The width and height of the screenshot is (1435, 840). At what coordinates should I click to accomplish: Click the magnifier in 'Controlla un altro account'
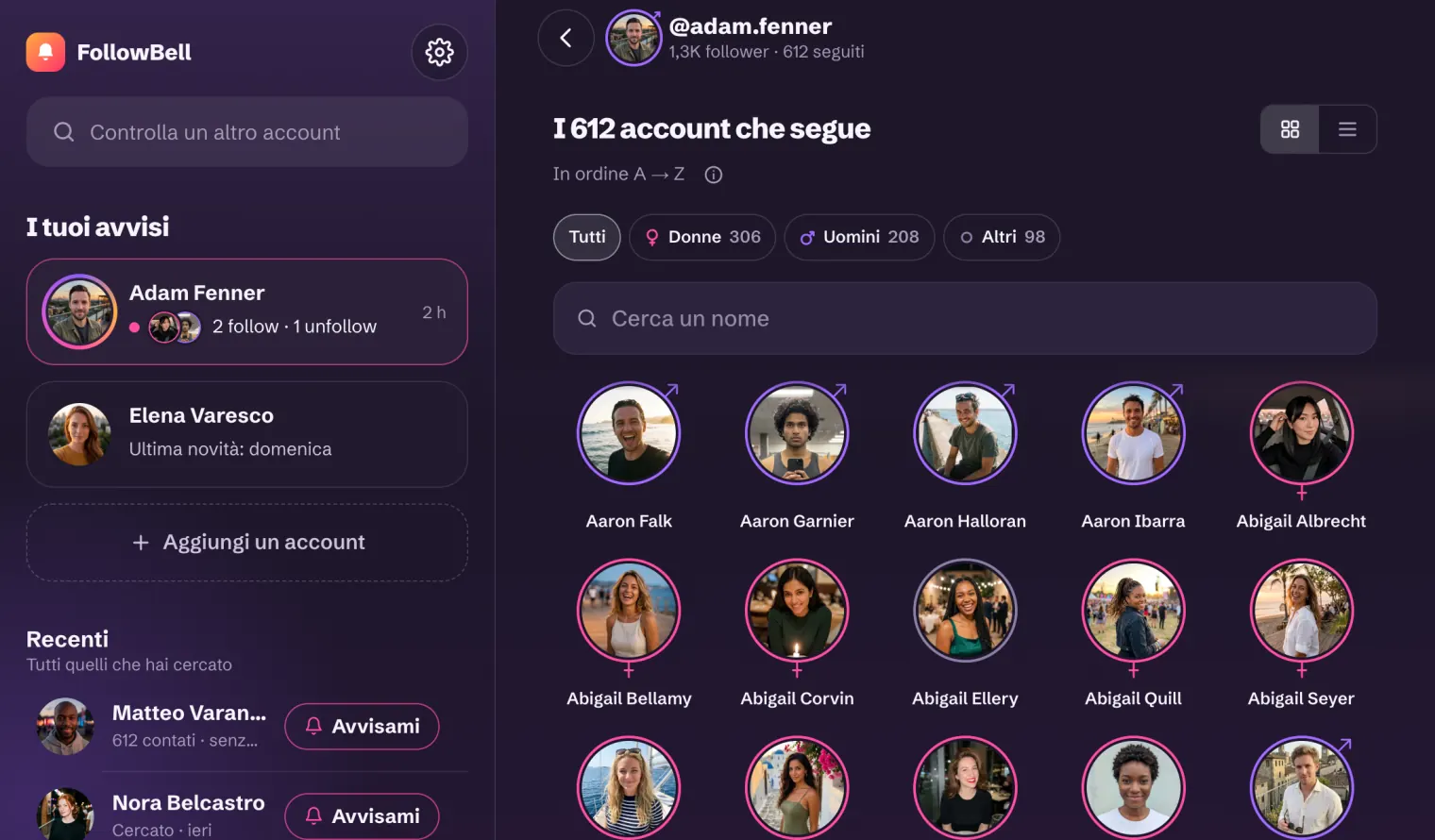click(64, 132)
